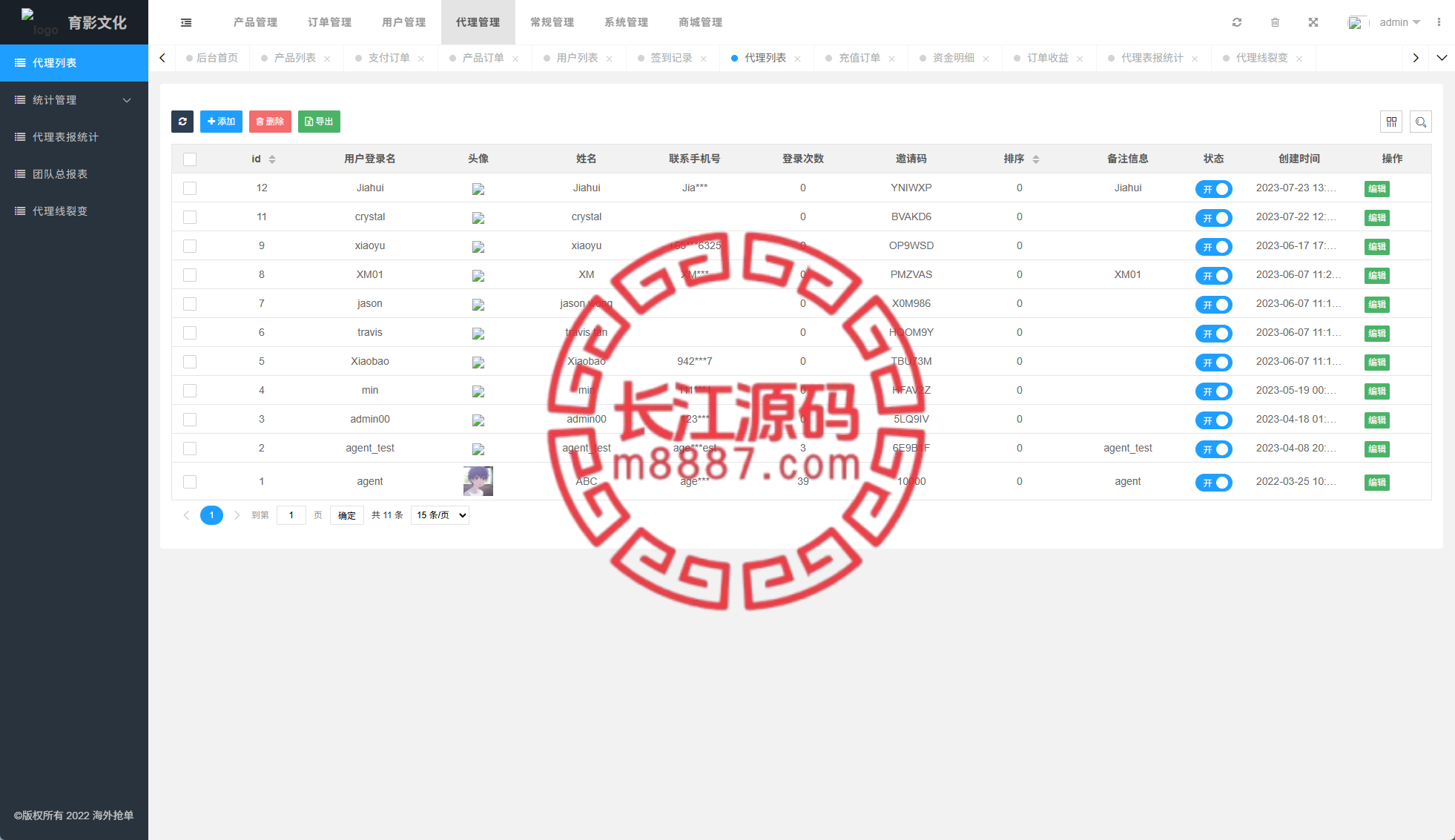Open 团队总报表 in the sidebar

[x=74, y=174]
